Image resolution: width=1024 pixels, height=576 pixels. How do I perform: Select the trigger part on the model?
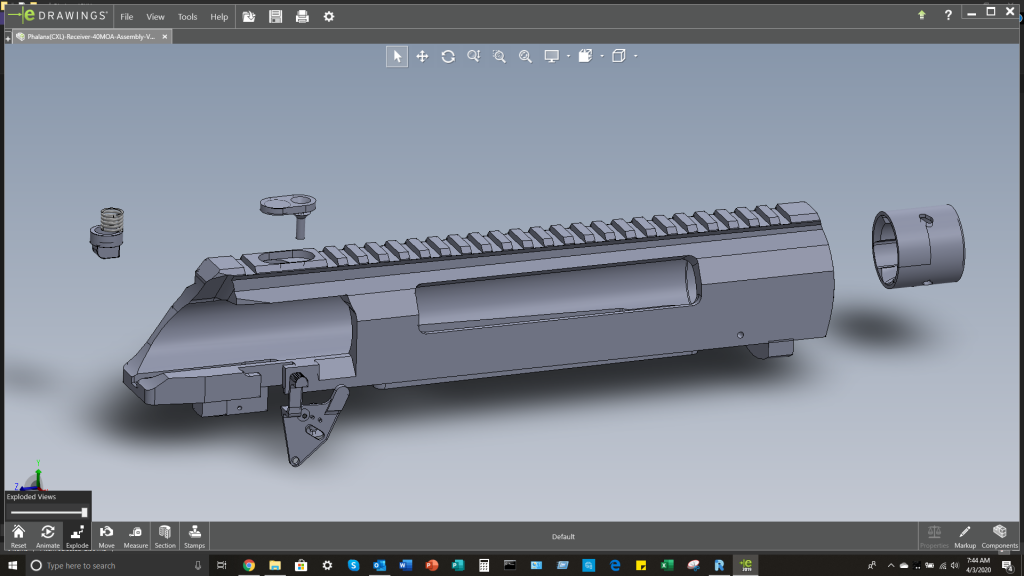pyautogui.click(x=312, y=424)
